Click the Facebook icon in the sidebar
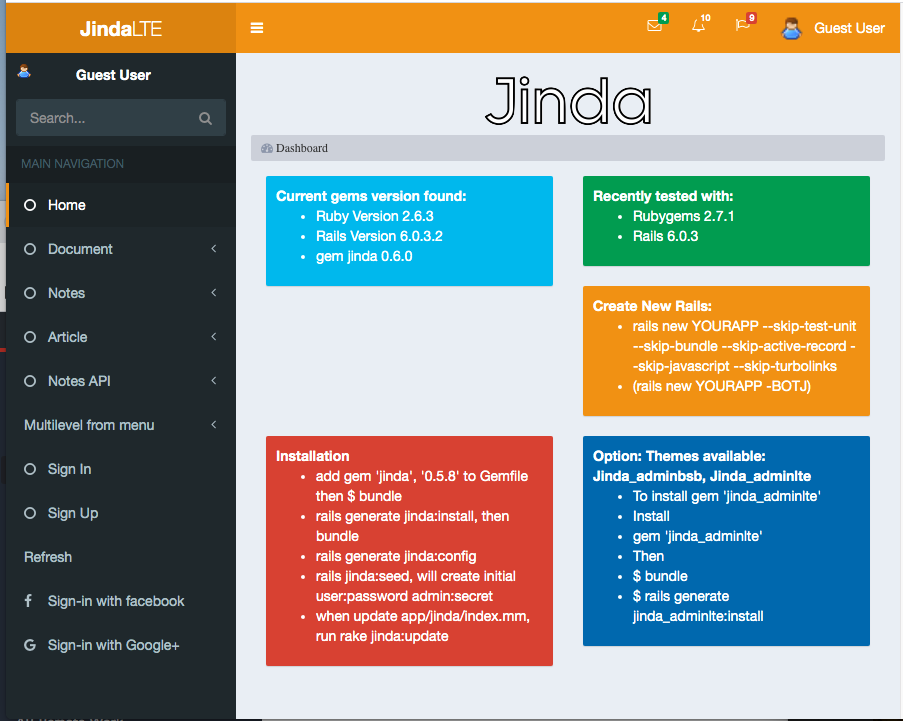Screen dimensions: 903x721 coord(28,601)
